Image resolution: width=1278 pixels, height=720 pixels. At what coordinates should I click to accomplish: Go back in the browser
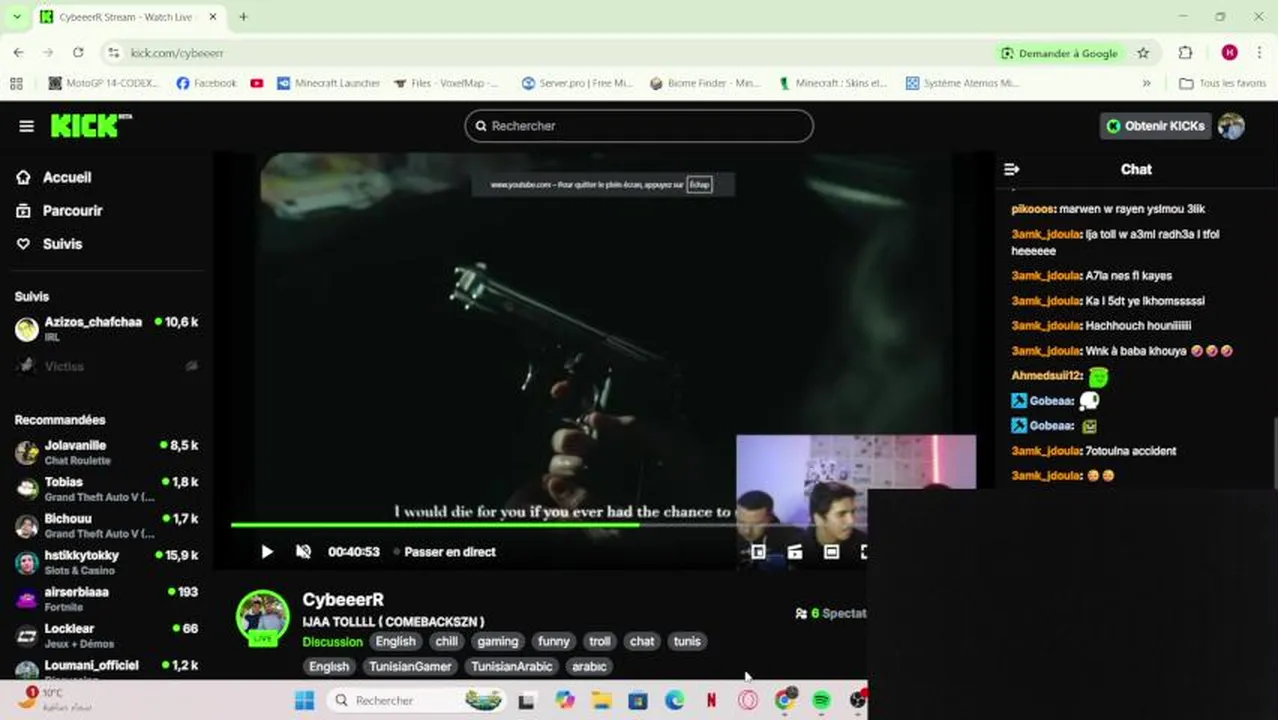pos(18,53)
